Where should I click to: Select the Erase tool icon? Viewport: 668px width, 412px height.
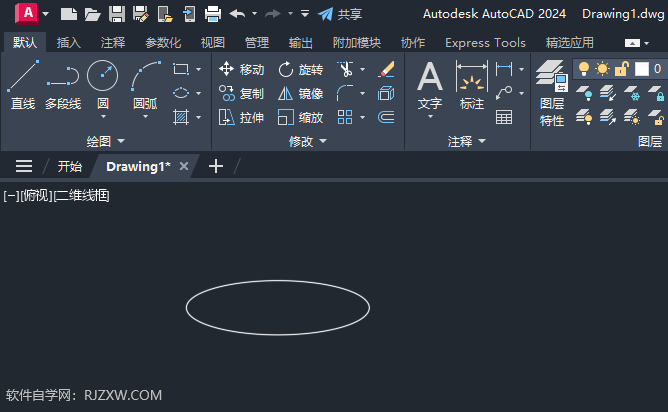coord(386,69)
